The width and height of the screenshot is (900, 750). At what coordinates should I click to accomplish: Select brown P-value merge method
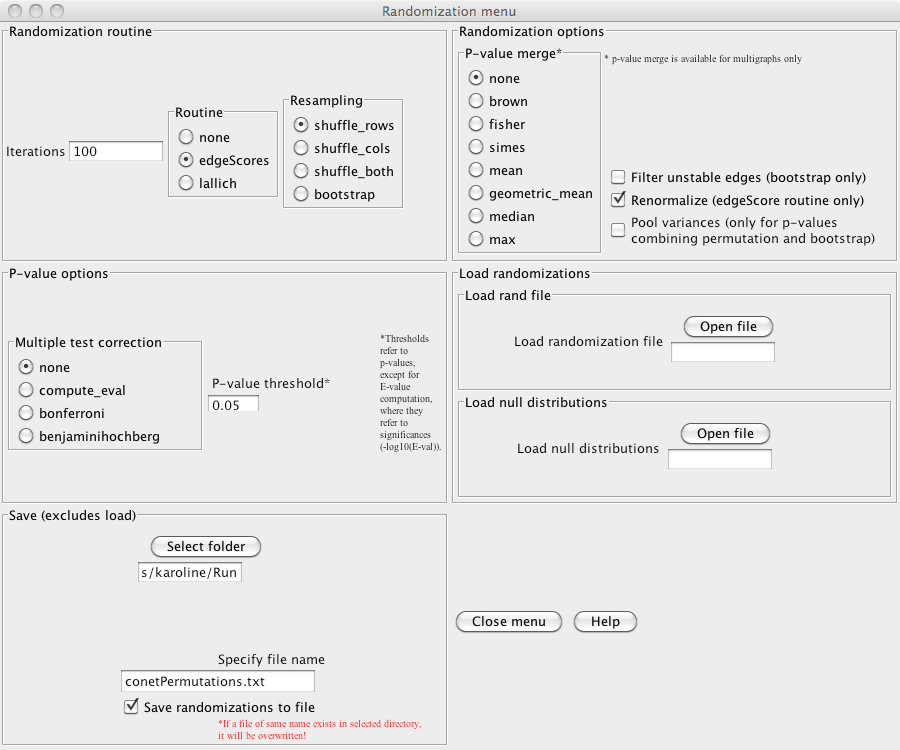tap(476, 101)
